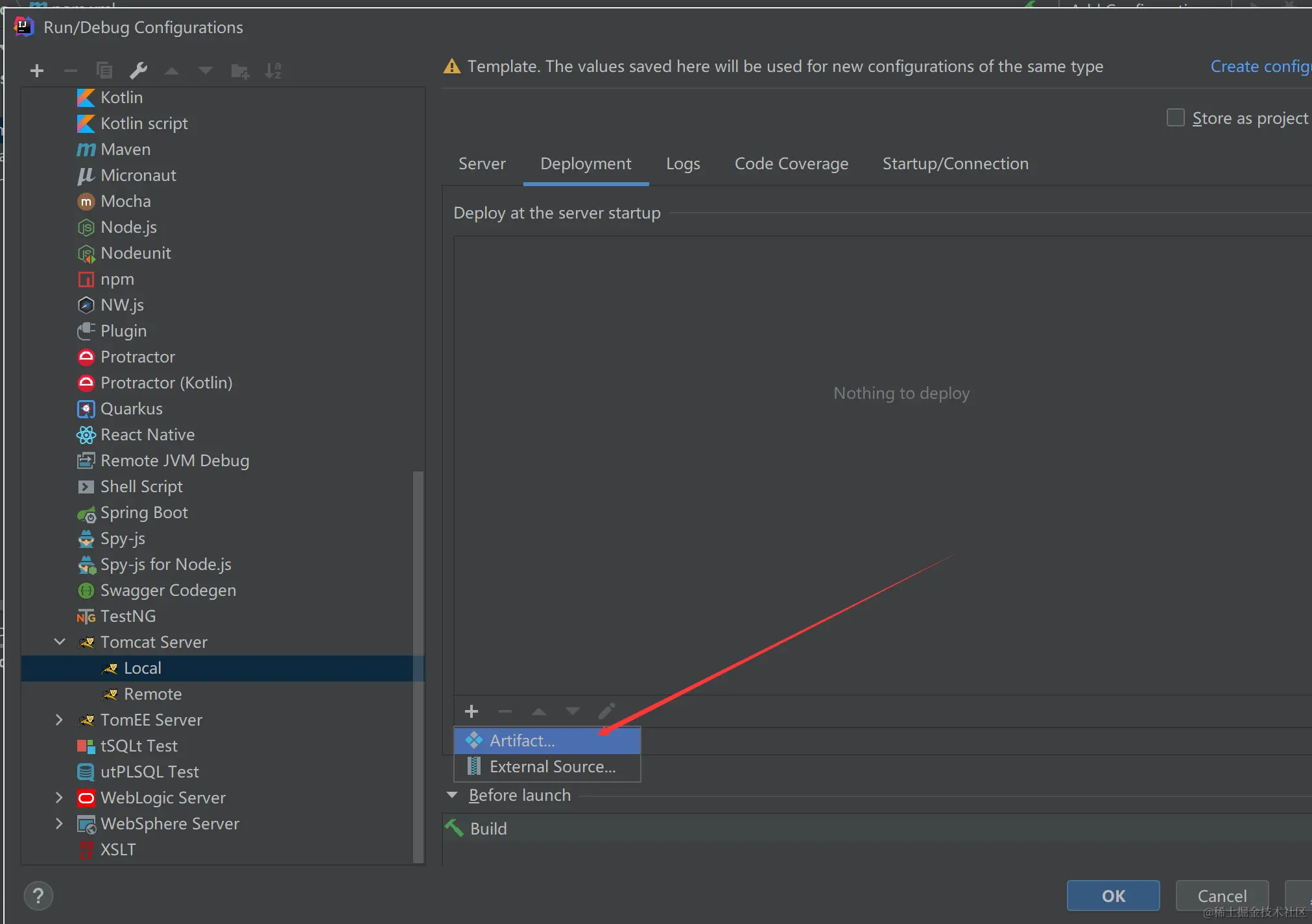Choose Artifact... from the popup menu
The image size is (1312, 924).
click(x=522, y=740)
